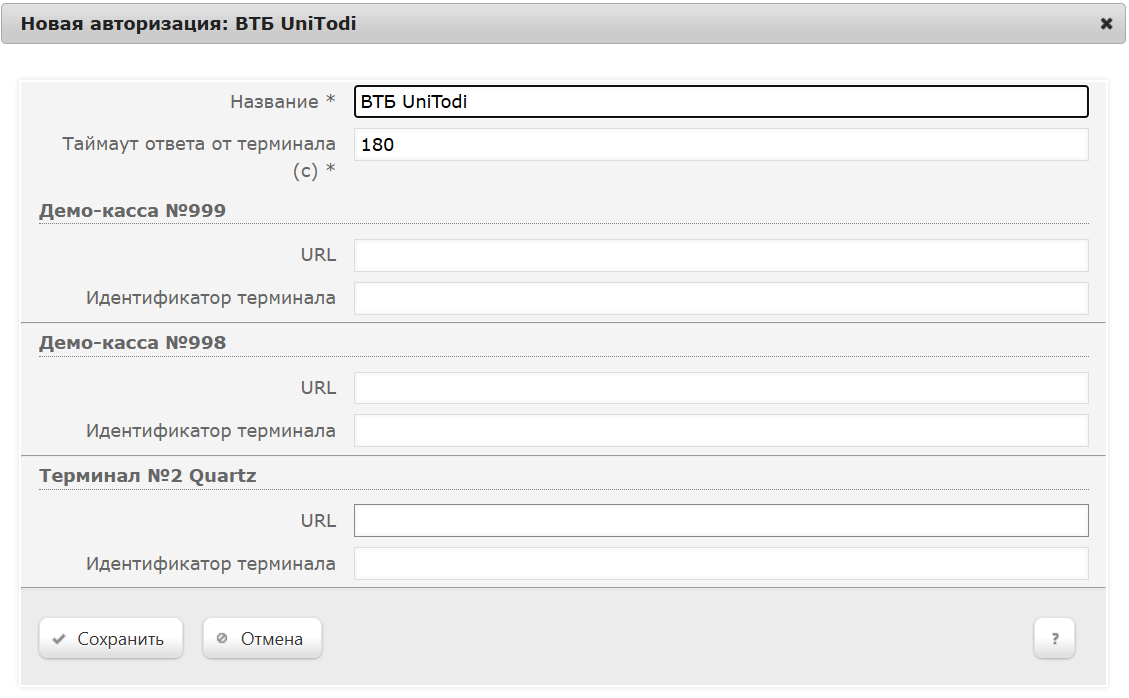Click the Терминал №2 Quartz section header
This screenshot has width=1129, height=698.
click(148, 476)
